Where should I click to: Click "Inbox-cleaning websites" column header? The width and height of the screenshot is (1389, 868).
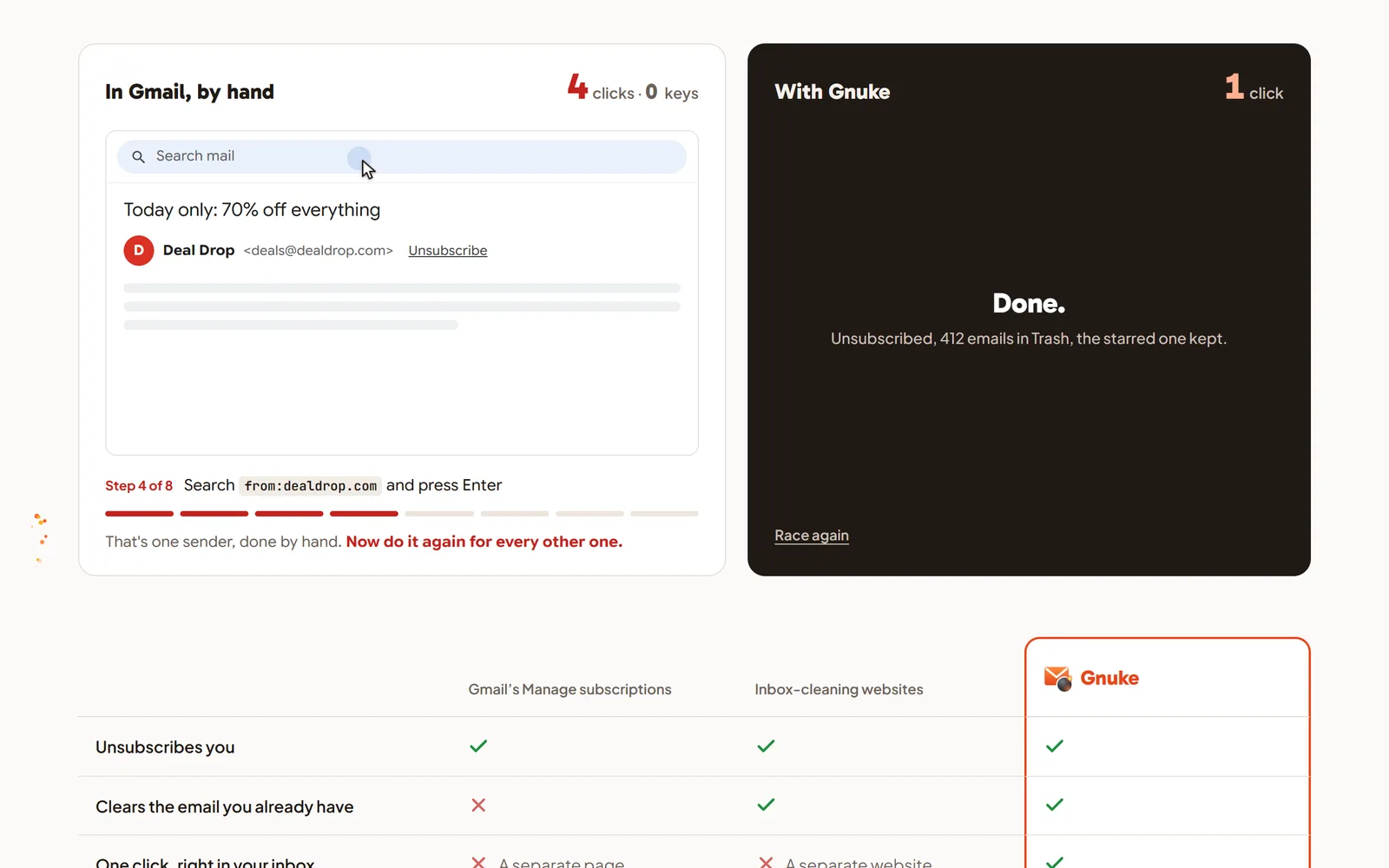click(839, 689)
